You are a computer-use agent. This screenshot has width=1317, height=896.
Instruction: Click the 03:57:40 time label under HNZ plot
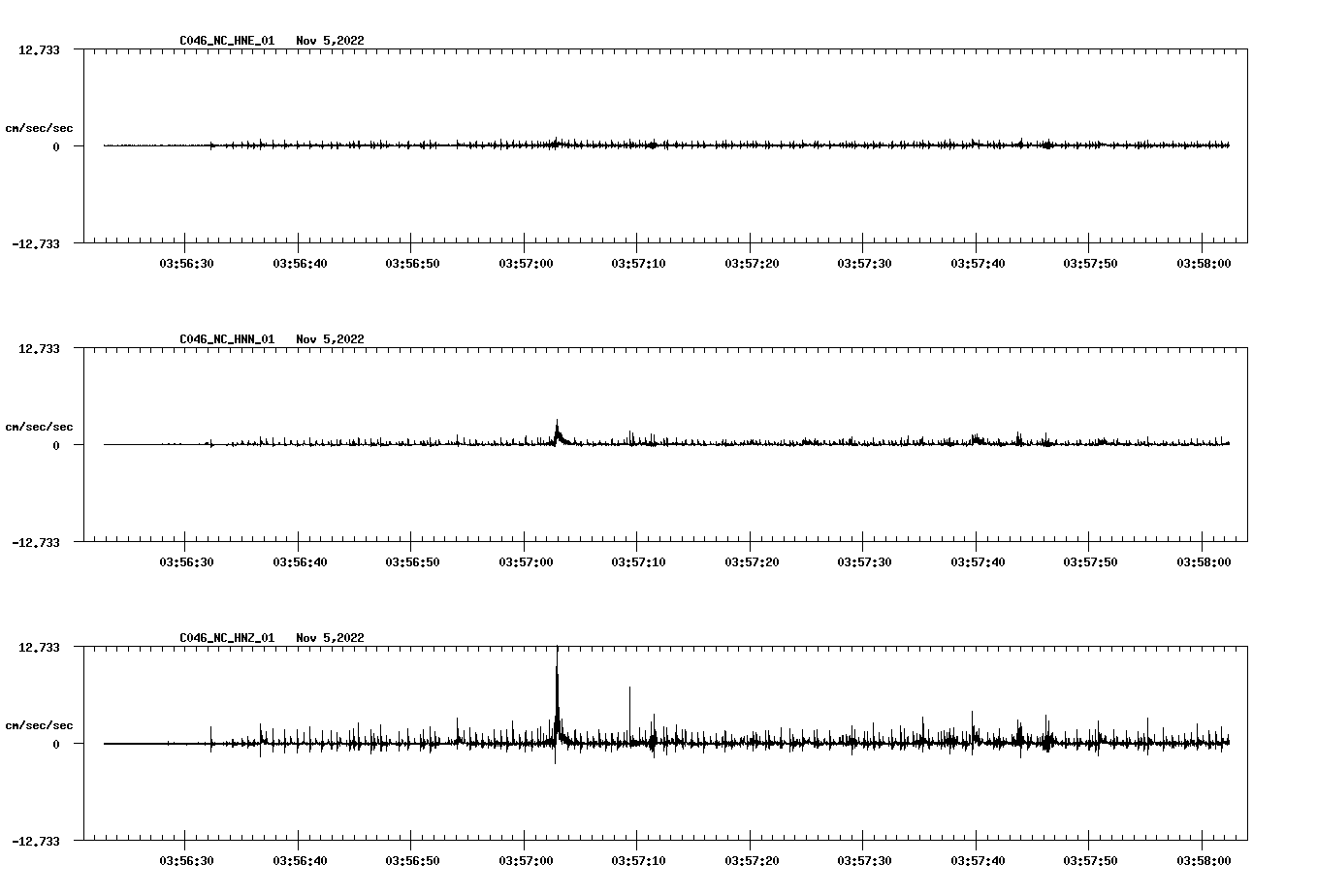(x=978, y=861)
